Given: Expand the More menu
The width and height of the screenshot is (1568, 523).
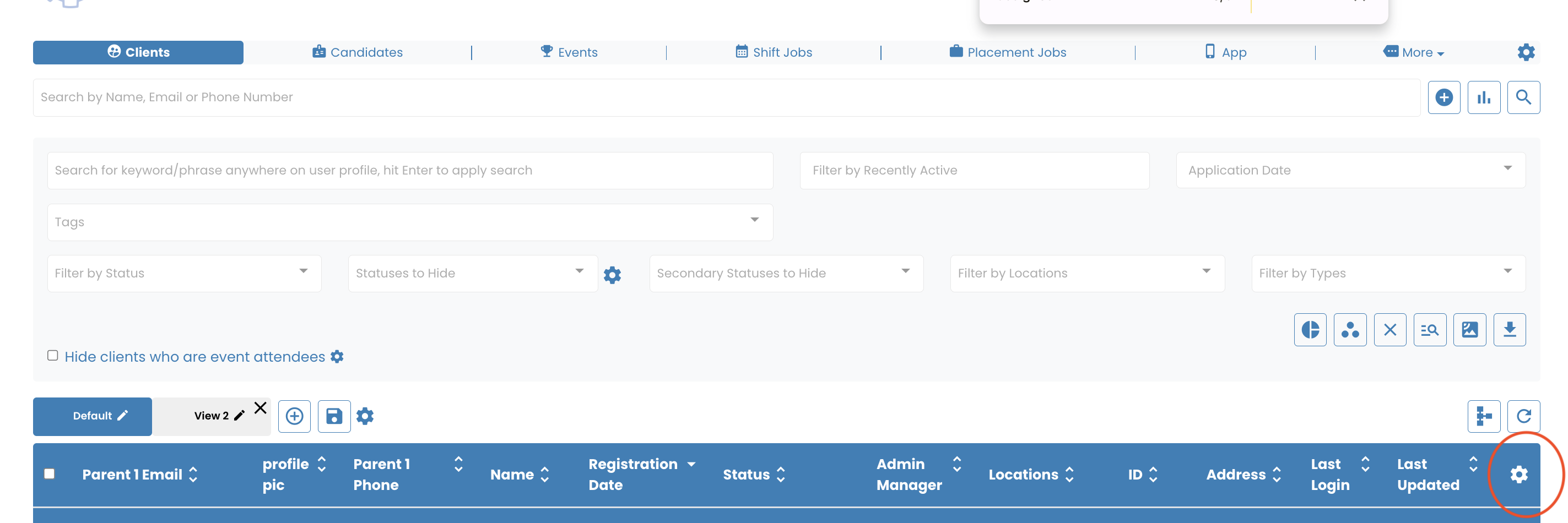Looking at the screenshot, I should pos(1413,52).
